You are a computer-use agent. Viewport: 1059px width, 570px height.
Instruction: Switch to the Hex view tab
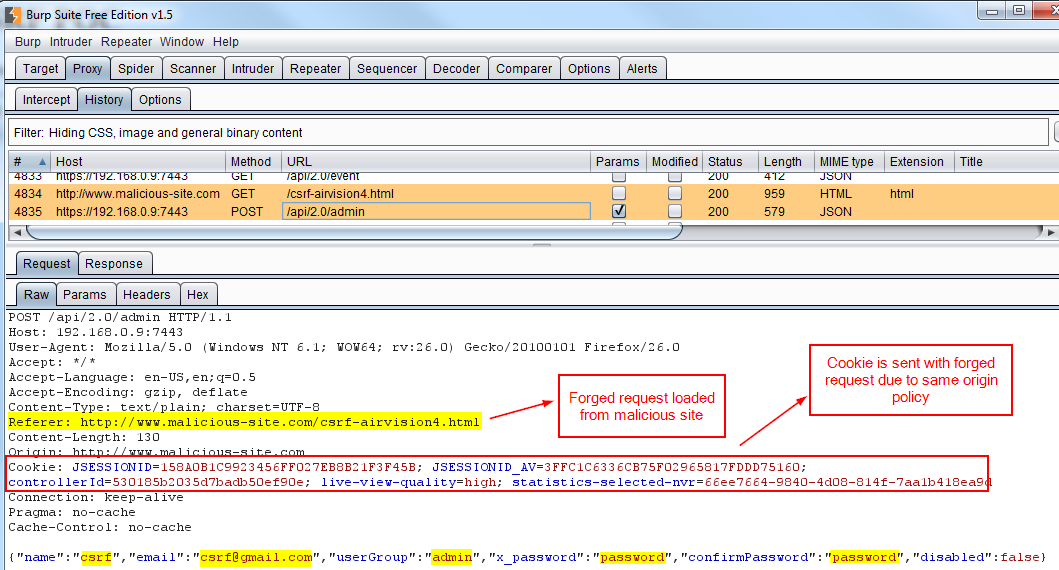[197, 294]
